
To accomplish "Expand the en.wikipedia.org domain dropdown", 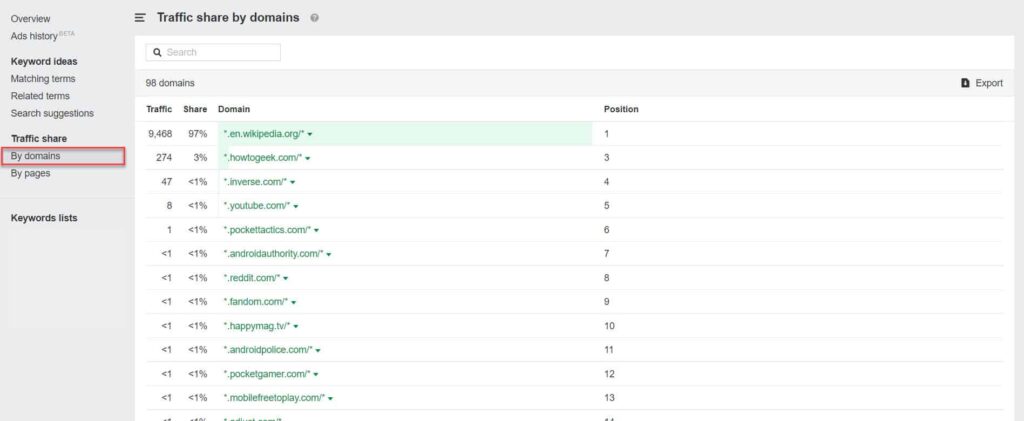I will [x=311, y=134].
